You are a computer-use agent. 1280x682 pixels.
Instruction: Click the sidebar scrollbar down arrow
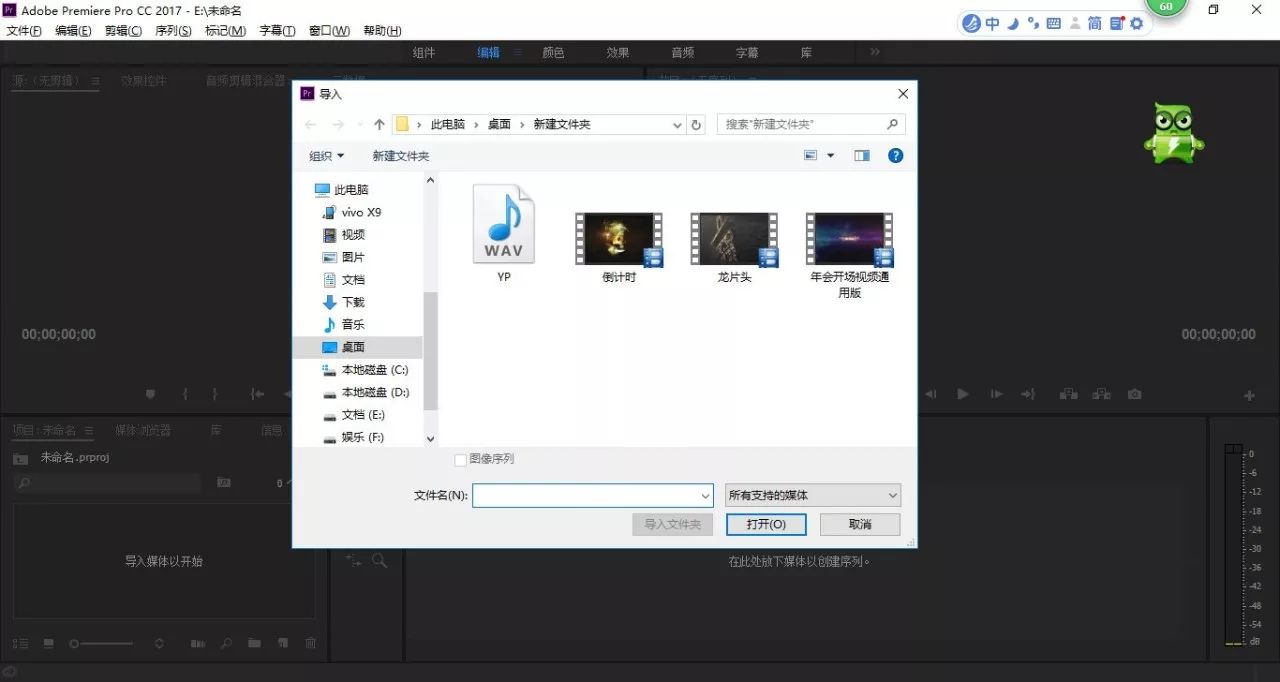tap(431, 438)
